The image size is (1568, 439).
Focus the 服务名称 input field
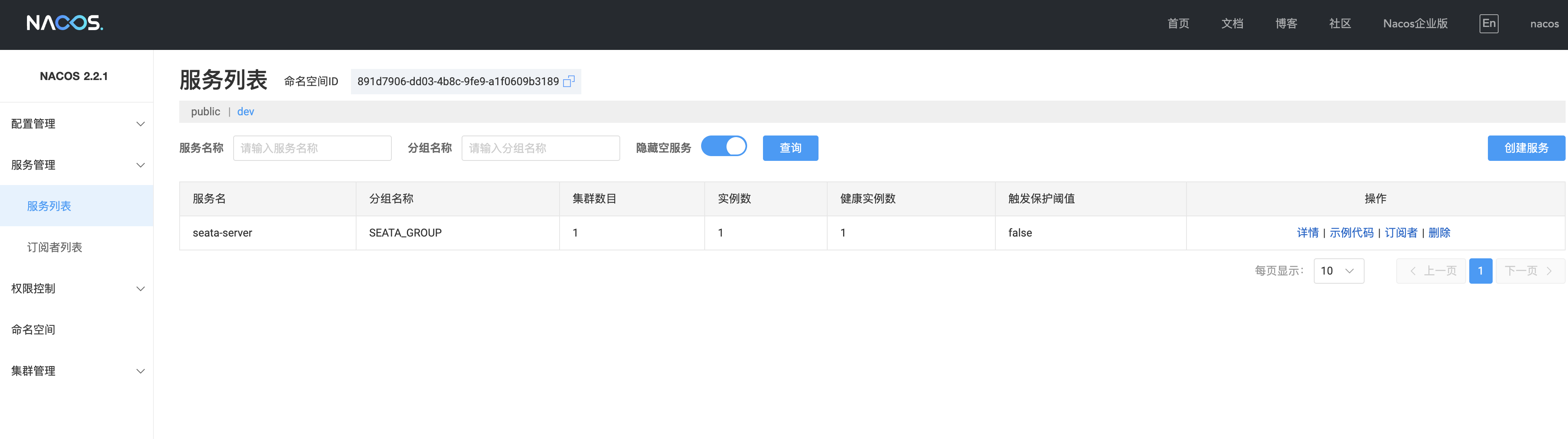[312, 148]
